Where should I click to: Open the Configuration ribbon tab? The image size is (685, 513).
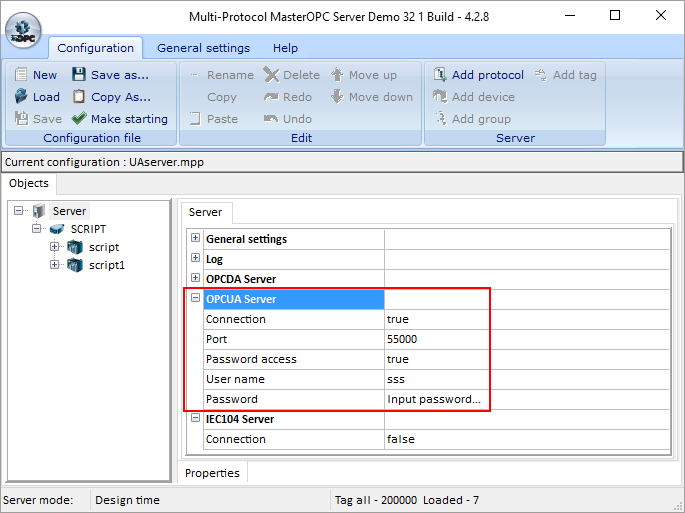coord(95,48)
